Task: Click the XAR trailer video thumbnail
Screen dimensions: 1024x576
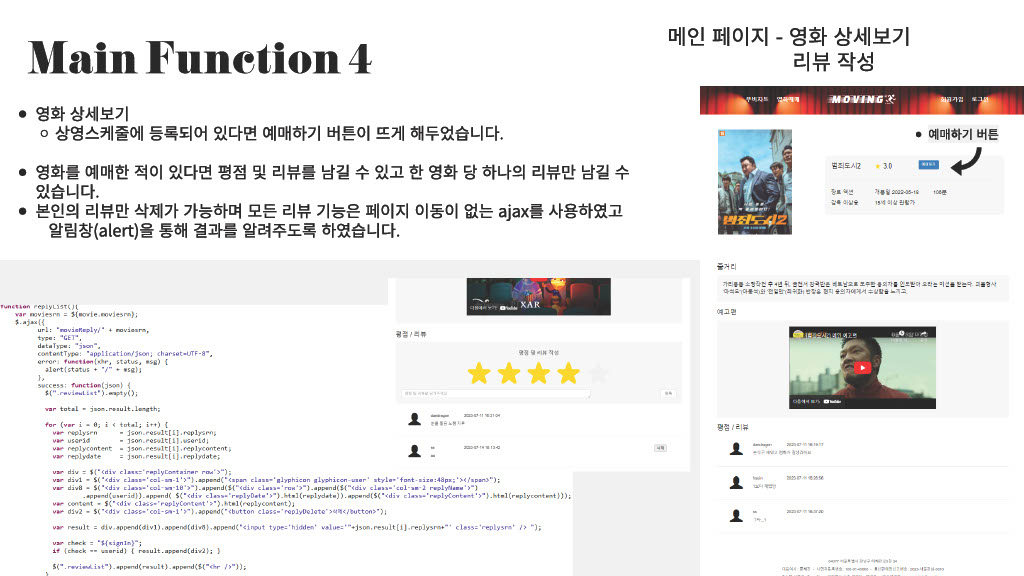Action: (x=539, y=296)
